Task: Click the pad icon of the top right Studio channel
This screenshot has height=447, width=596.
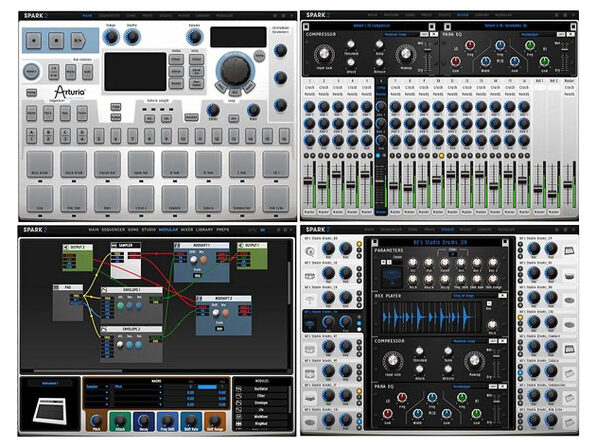Action: point(569,250)
